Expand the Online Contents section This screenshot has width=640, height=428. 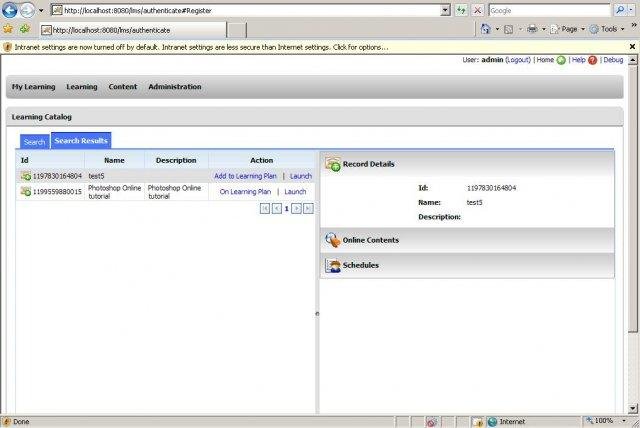click(x=467, y=240)
